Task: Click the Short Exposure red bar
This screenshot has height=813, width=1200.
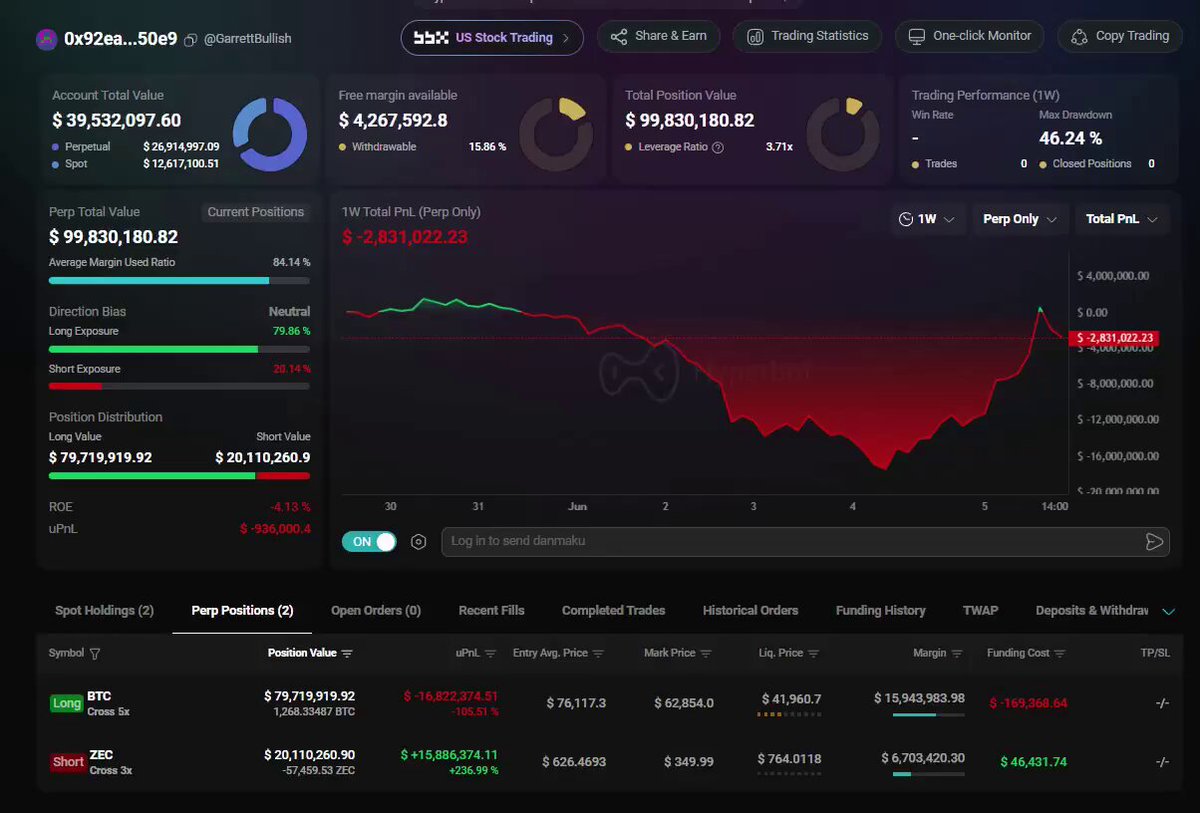Action: pyautogui.click(x=75, y=387)
